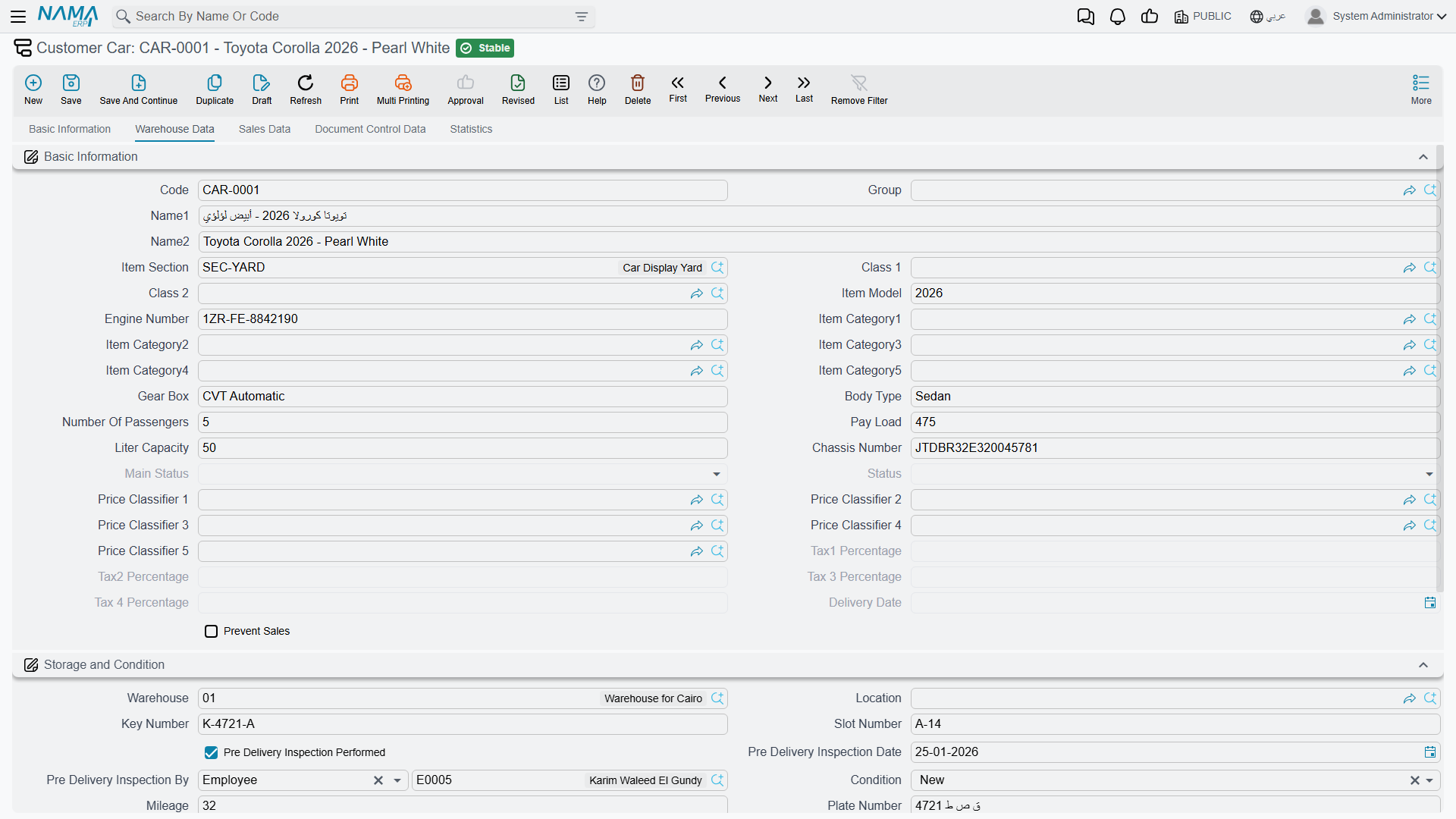1456x819 pixels.
Task: Open the hamburger main menu
Action: (x=18, y=16)
